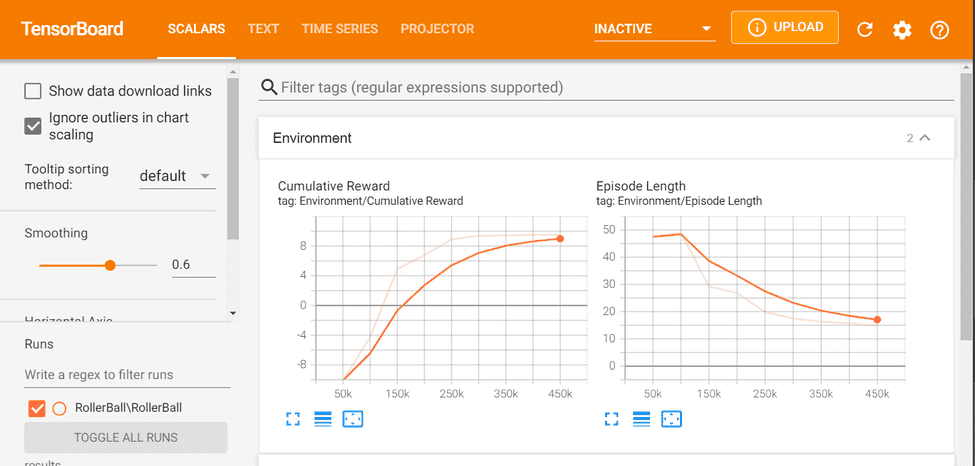Enable Show data download links checkbox
This screenshot has width=975, height=466.
[x=33, y=91]
